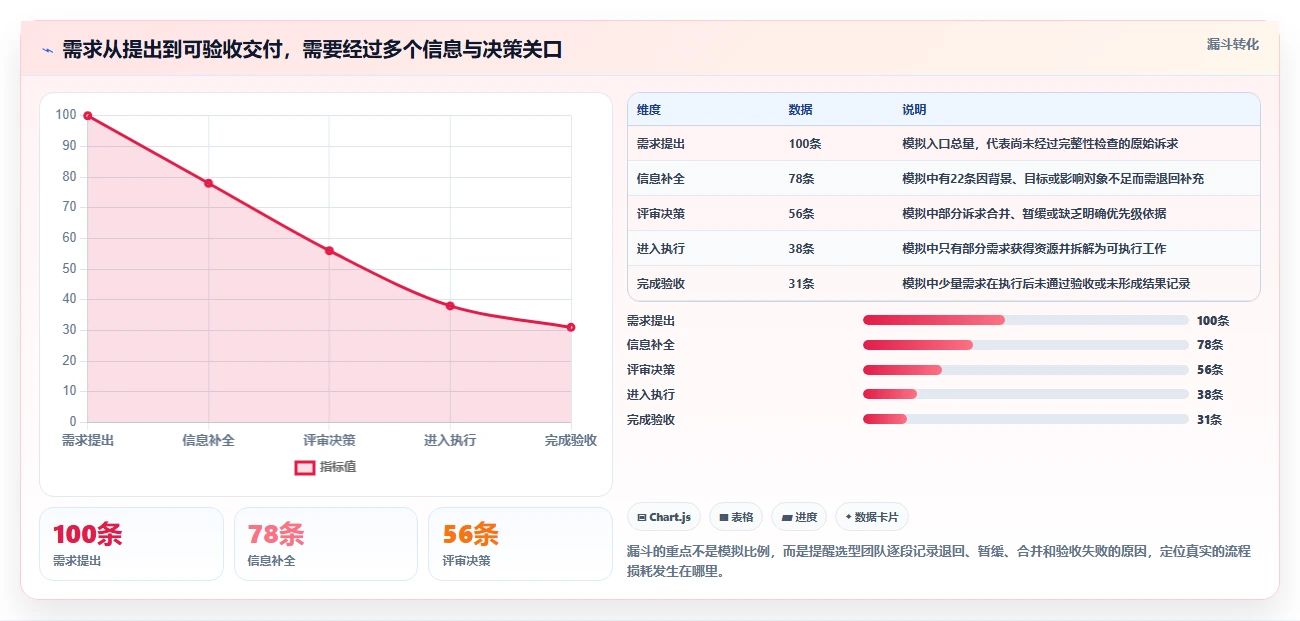
Task: Click the 78条 progress bar for 信息补全
Action: 1025,345
